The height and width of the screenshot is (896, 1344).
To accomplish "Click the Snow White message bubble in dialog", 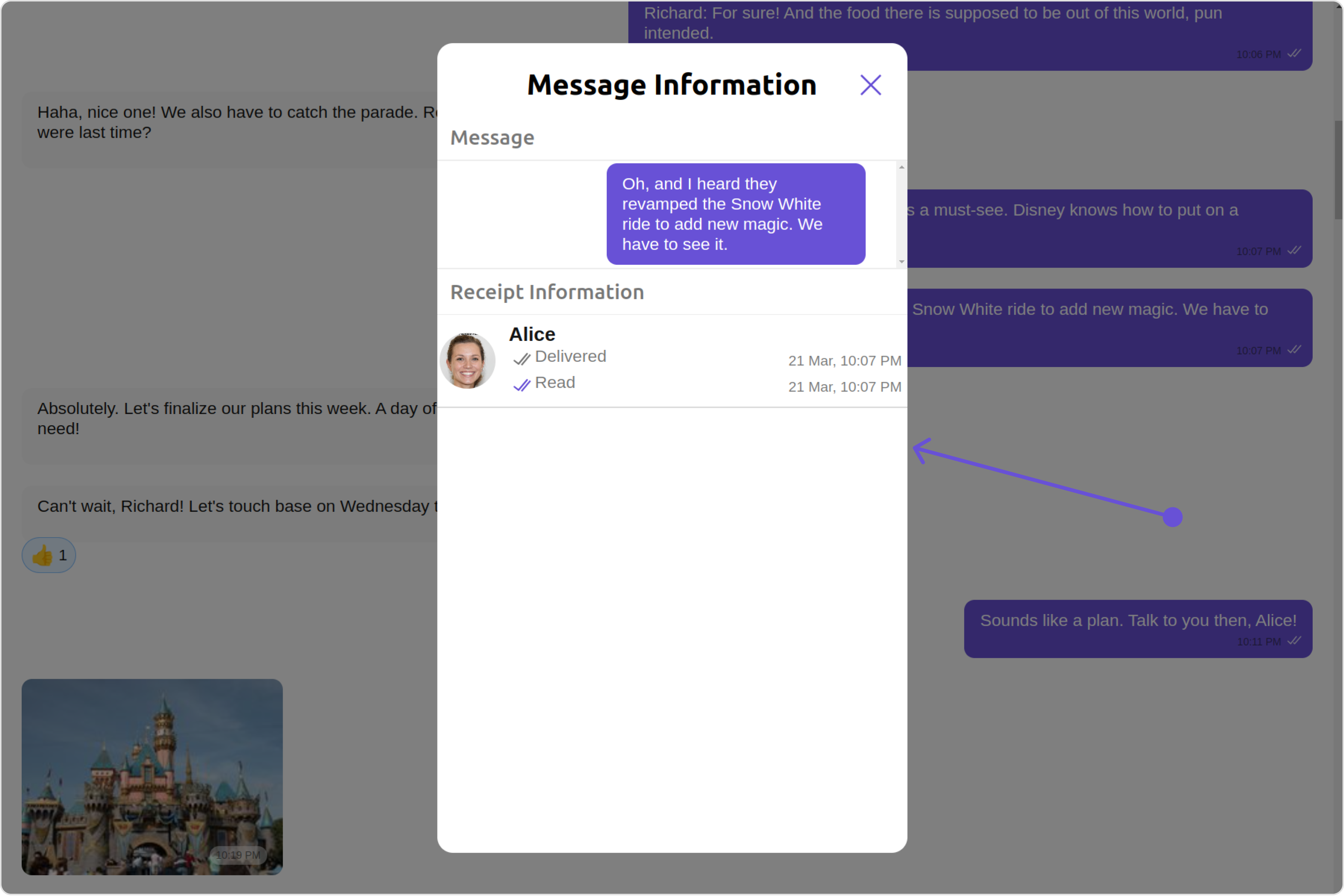I will tap(735, 214).
